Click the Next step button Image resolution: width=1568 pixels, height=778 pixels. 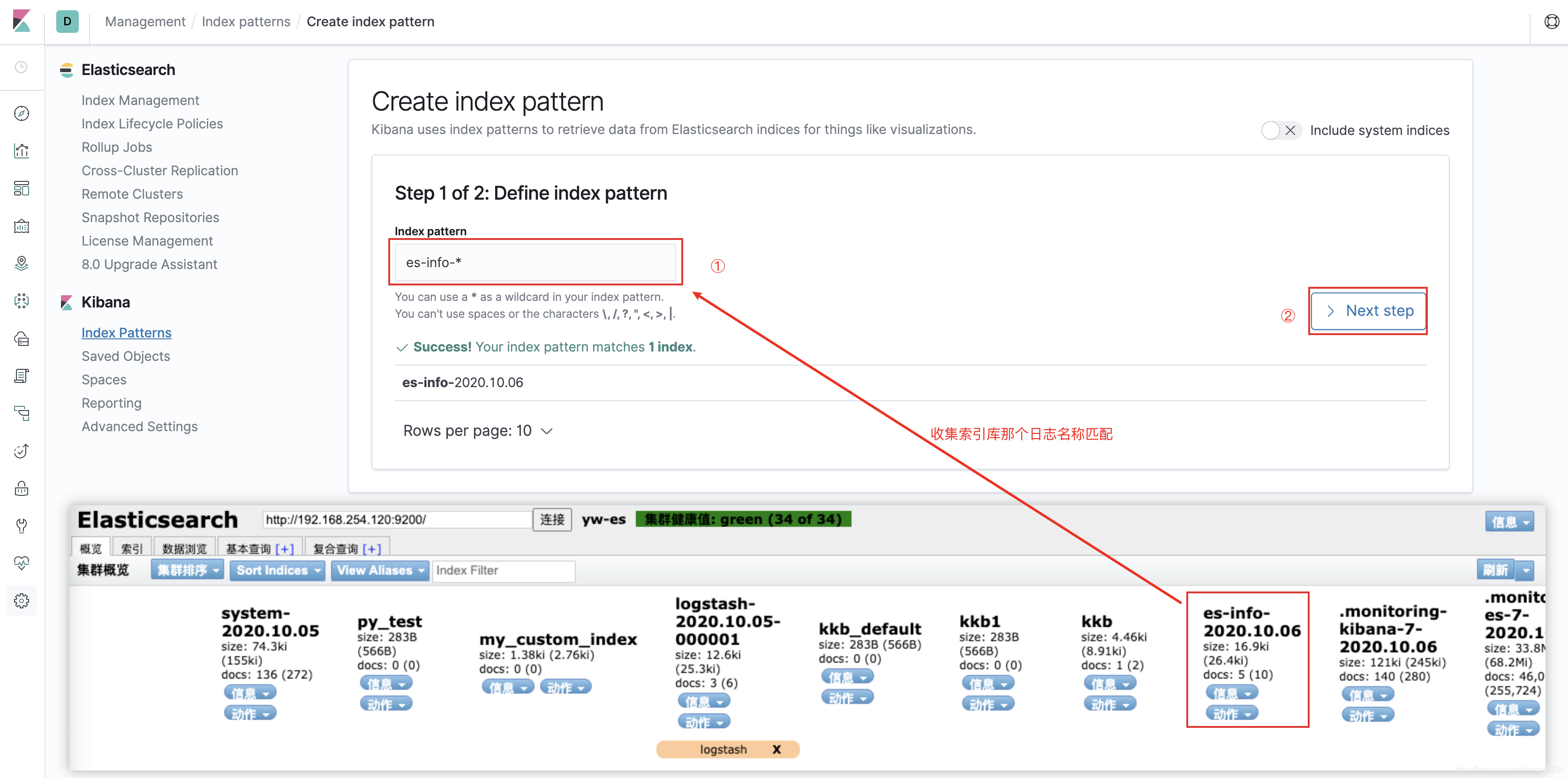click(1368, 311)
